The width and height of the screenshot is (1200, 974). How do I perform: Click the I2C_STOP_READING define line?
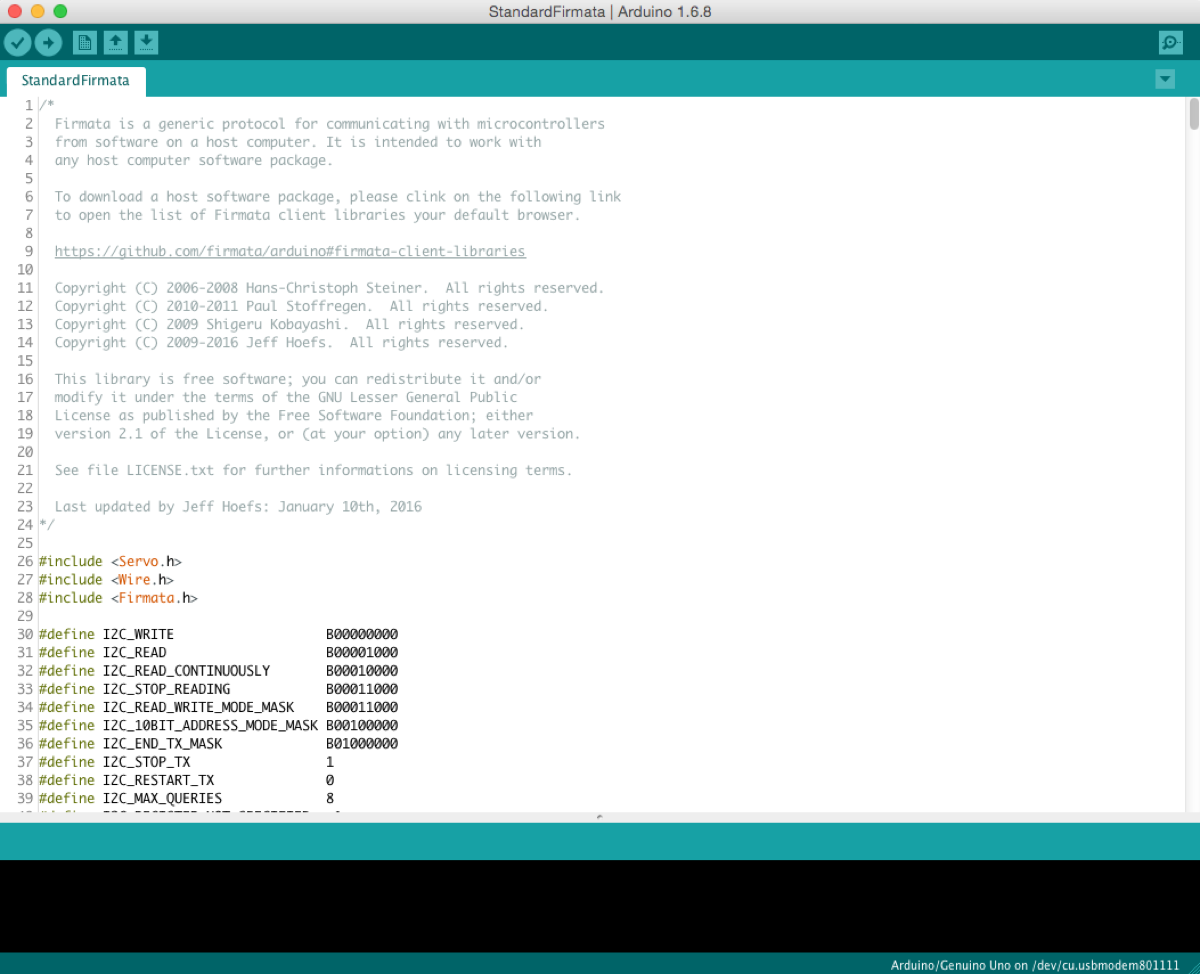click(218, 689)
